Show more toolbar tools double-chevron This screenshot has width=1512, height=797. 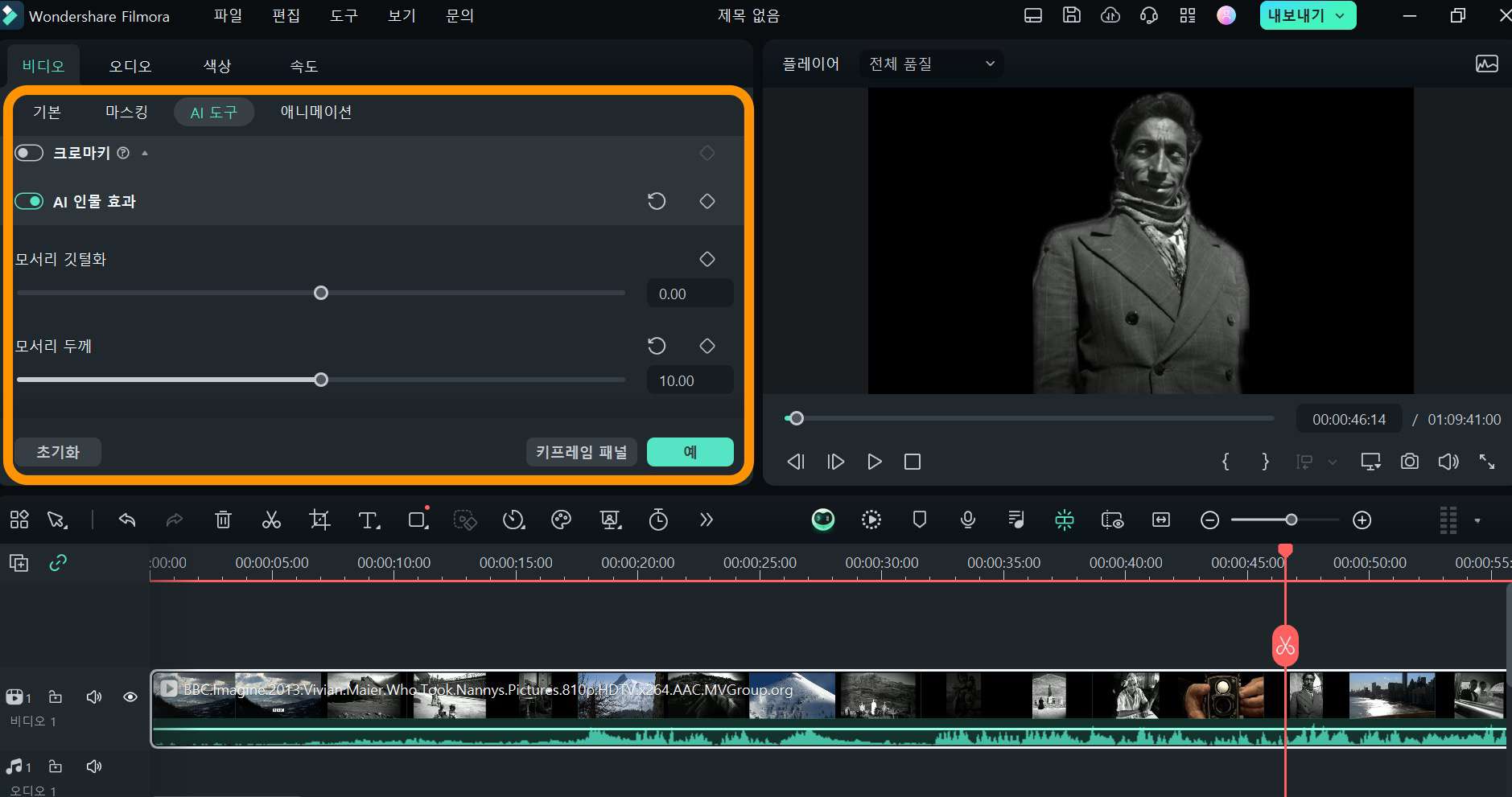[707, 520]
